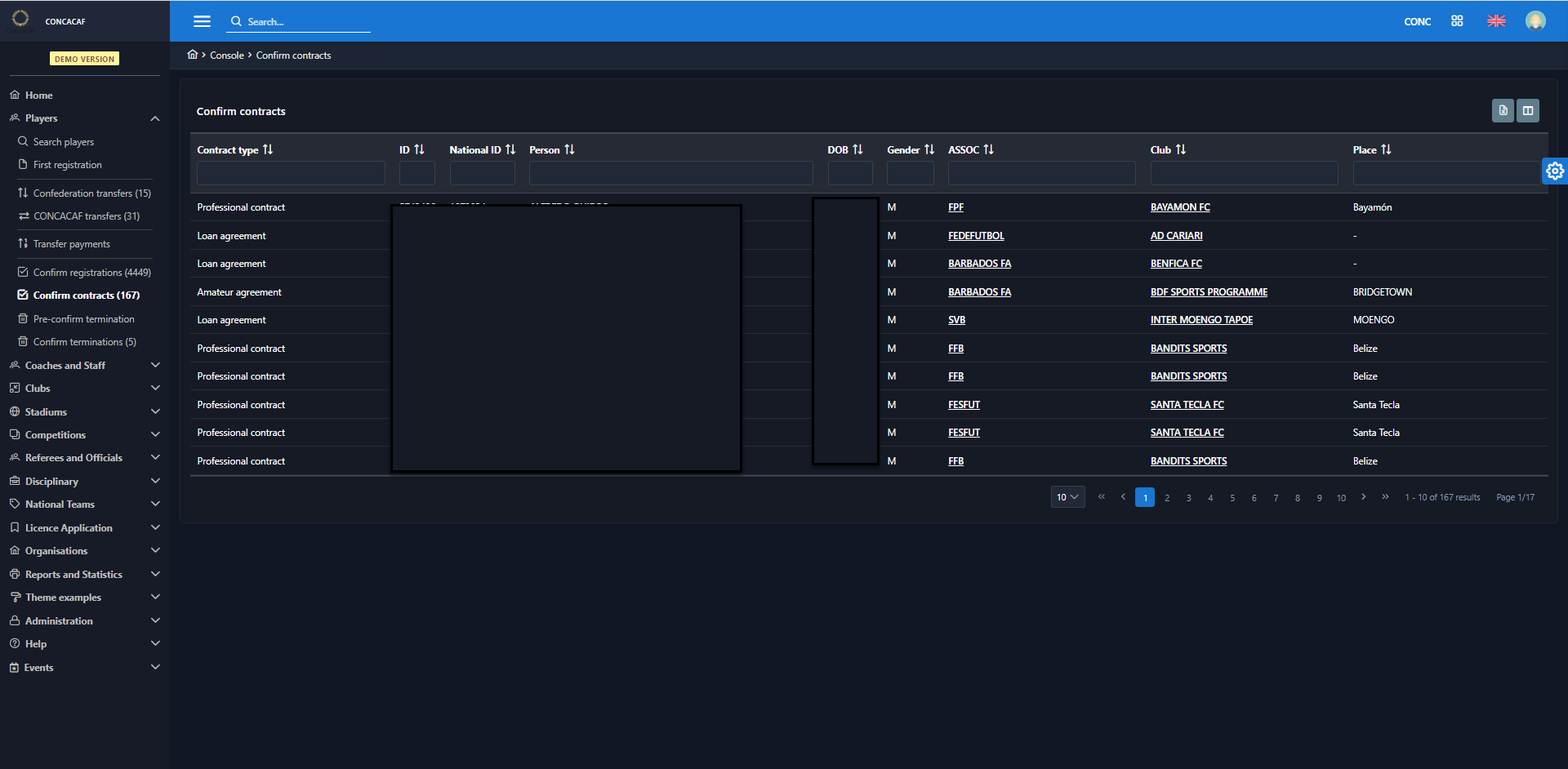Viewport: 1568px width, 769px height.
Task: Select Confederation transfers (15) menu item
Action: point(91,193)
